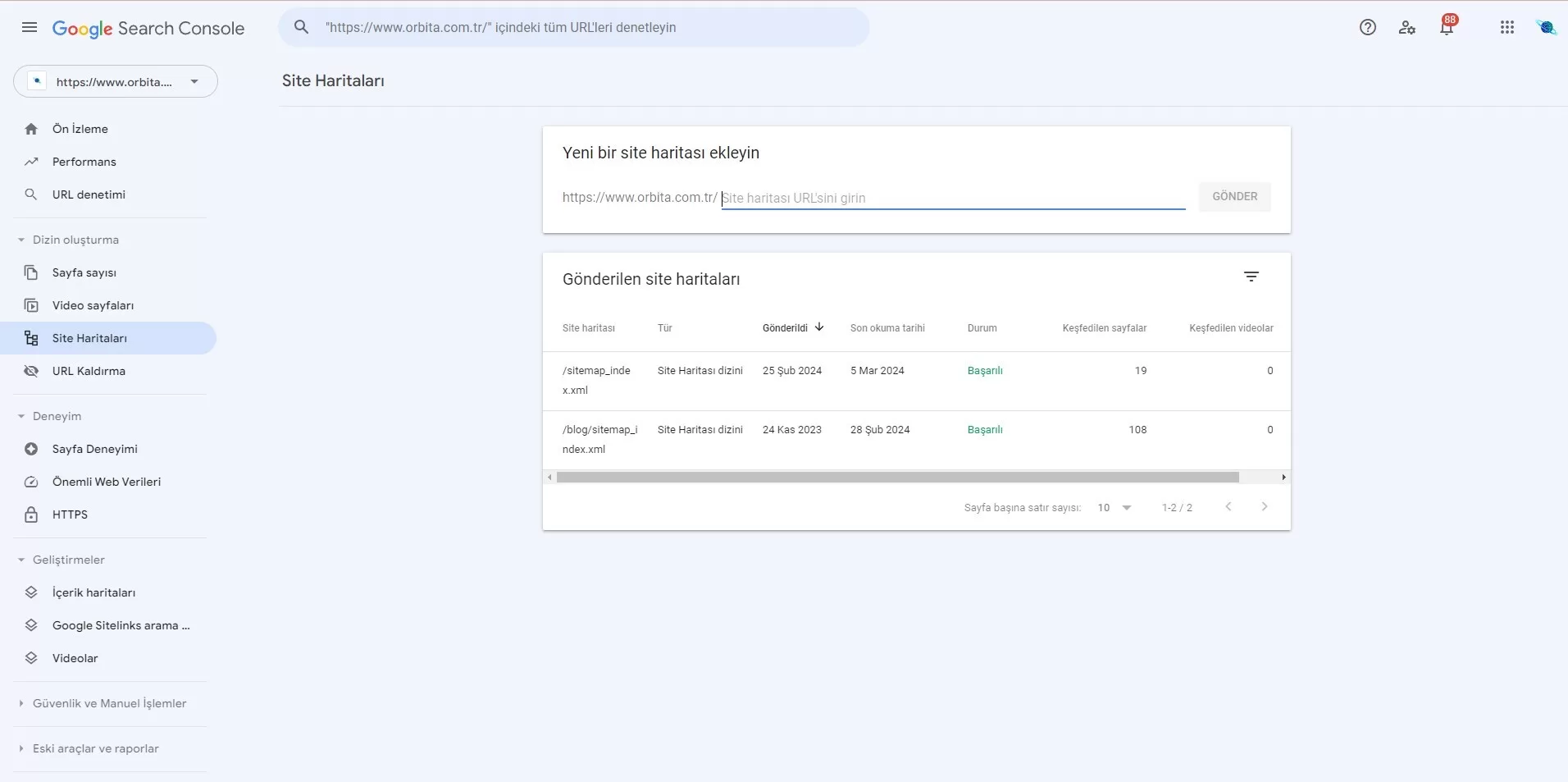
Task: Click Keşfedilen sayfalar column header
Action: click(x=1105, y=328)
